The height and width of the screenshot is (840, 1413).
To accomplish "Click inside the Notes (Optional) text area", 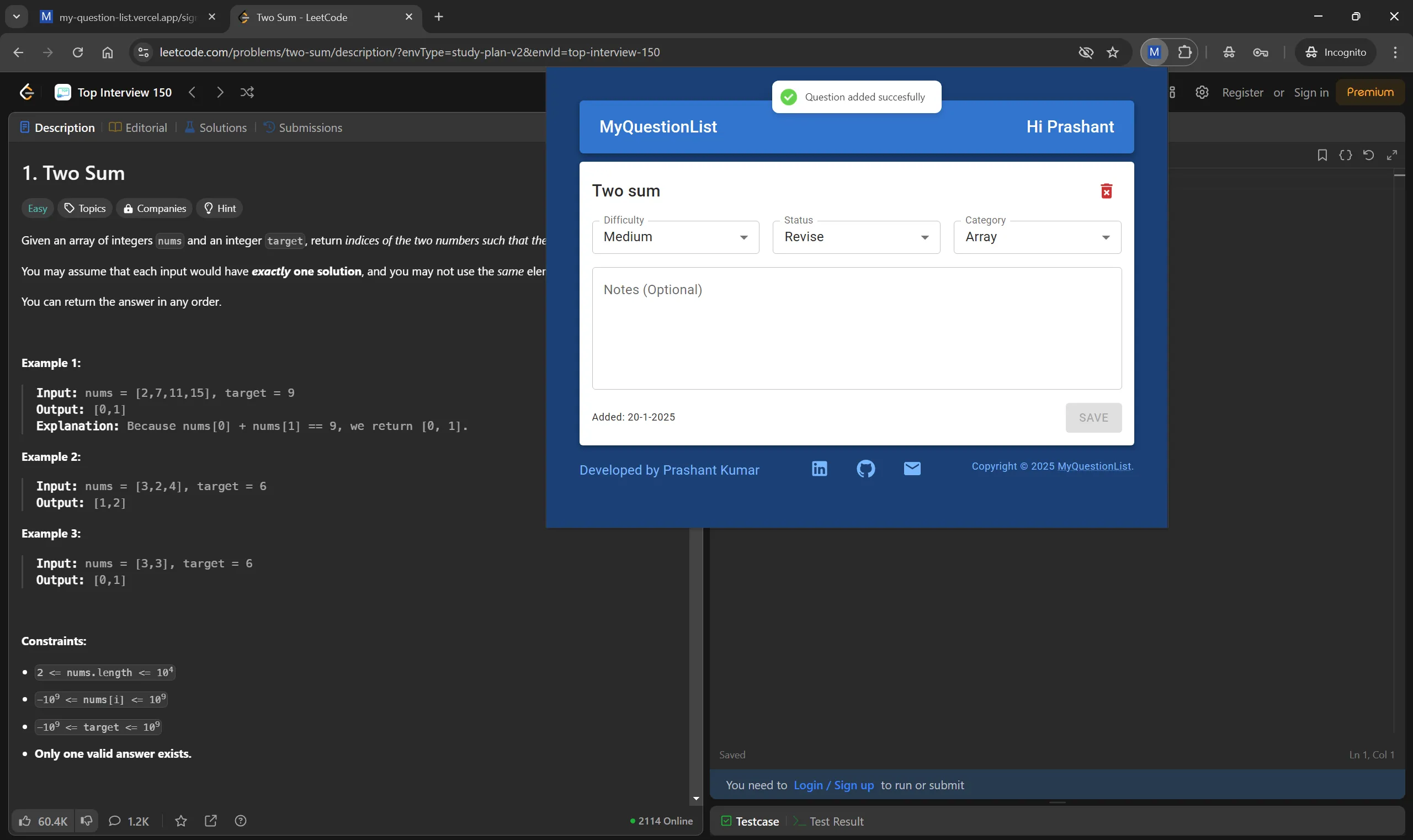I will 856,328.
